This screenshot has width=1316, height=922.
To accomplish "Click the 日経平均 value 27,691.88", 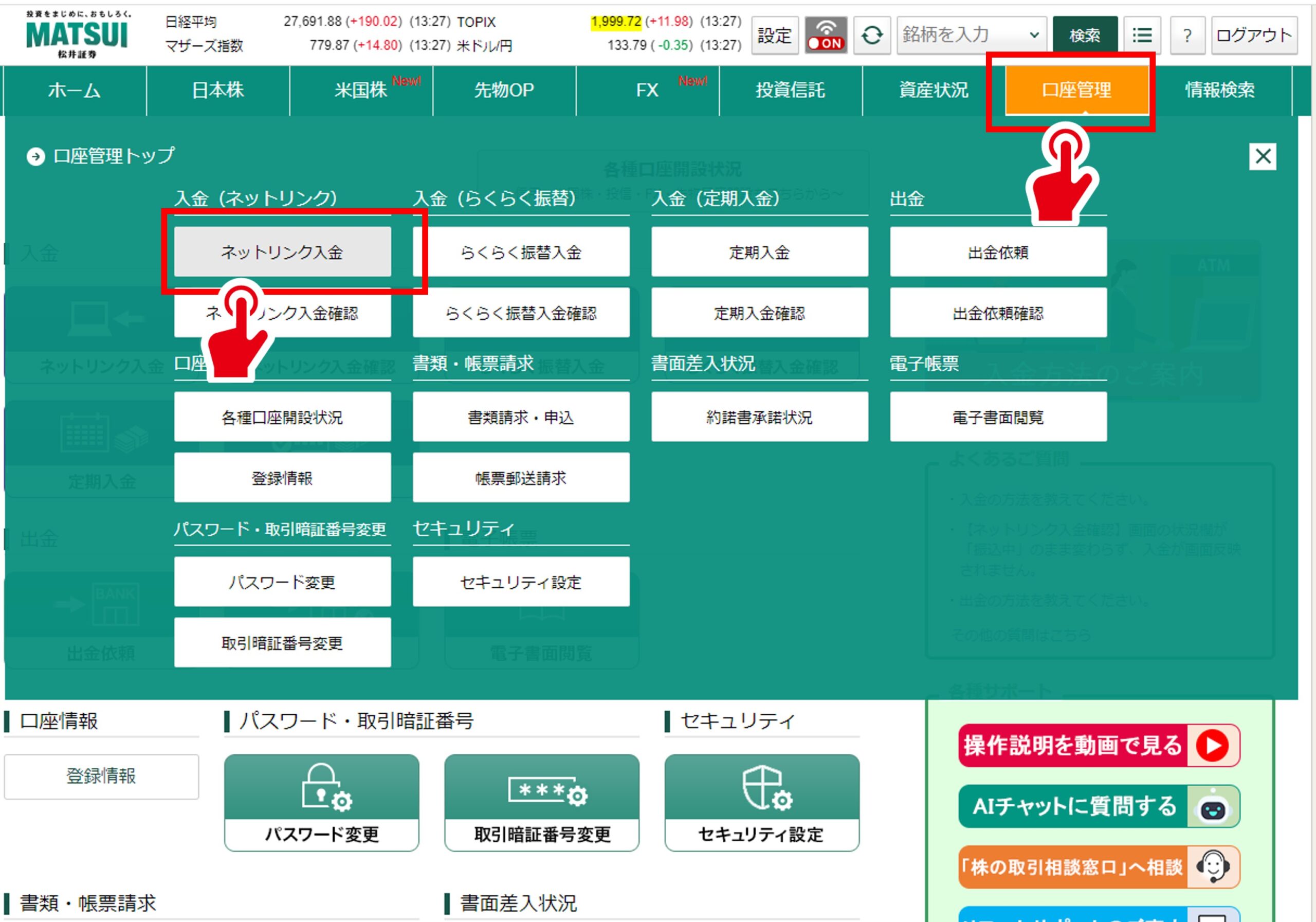I will click(x=313, y=21).
